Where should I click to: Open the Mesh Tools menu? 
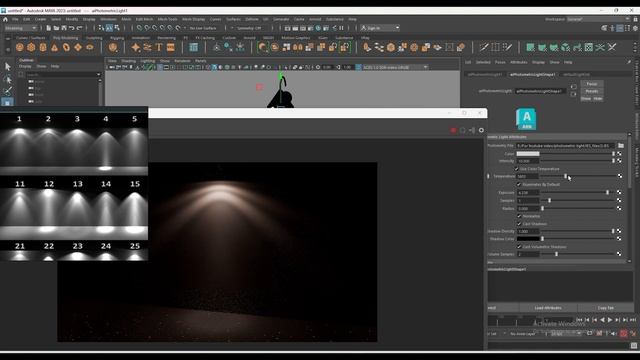pyautogui.click(x=167, y=19)
